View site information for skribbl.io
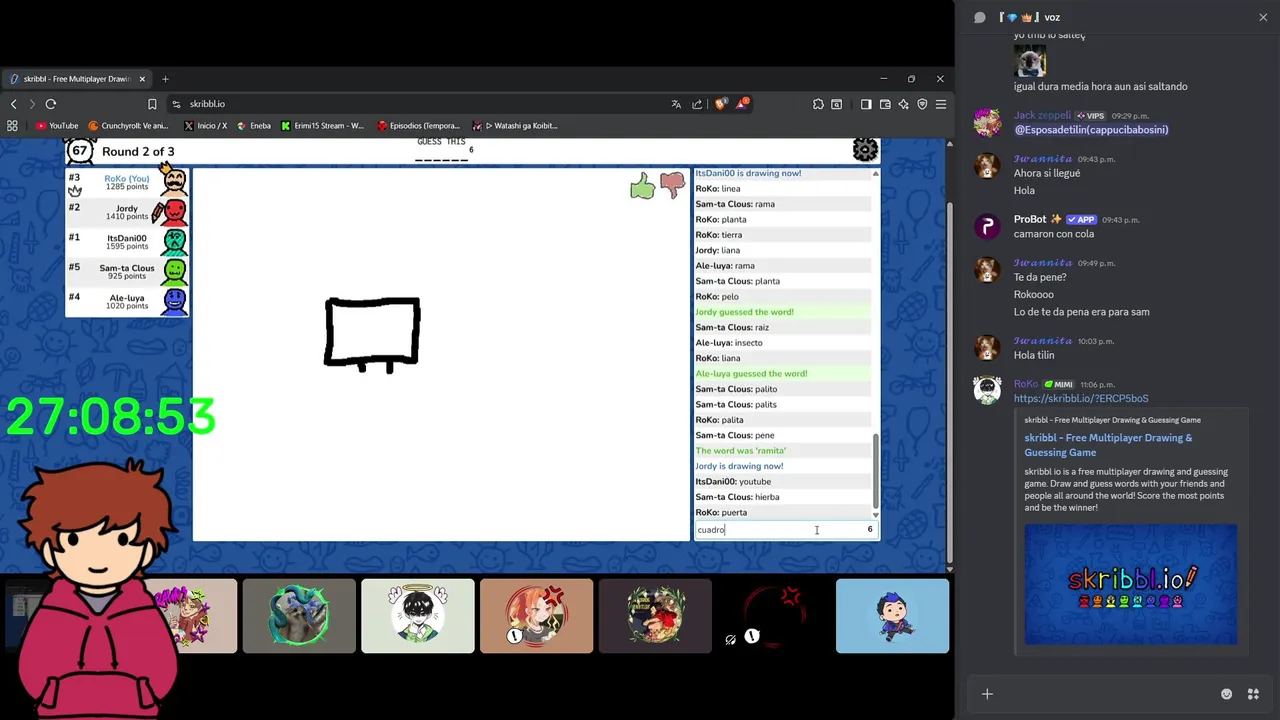The height and width of the screenshot is (720, 1280). (x=176, y=104)
